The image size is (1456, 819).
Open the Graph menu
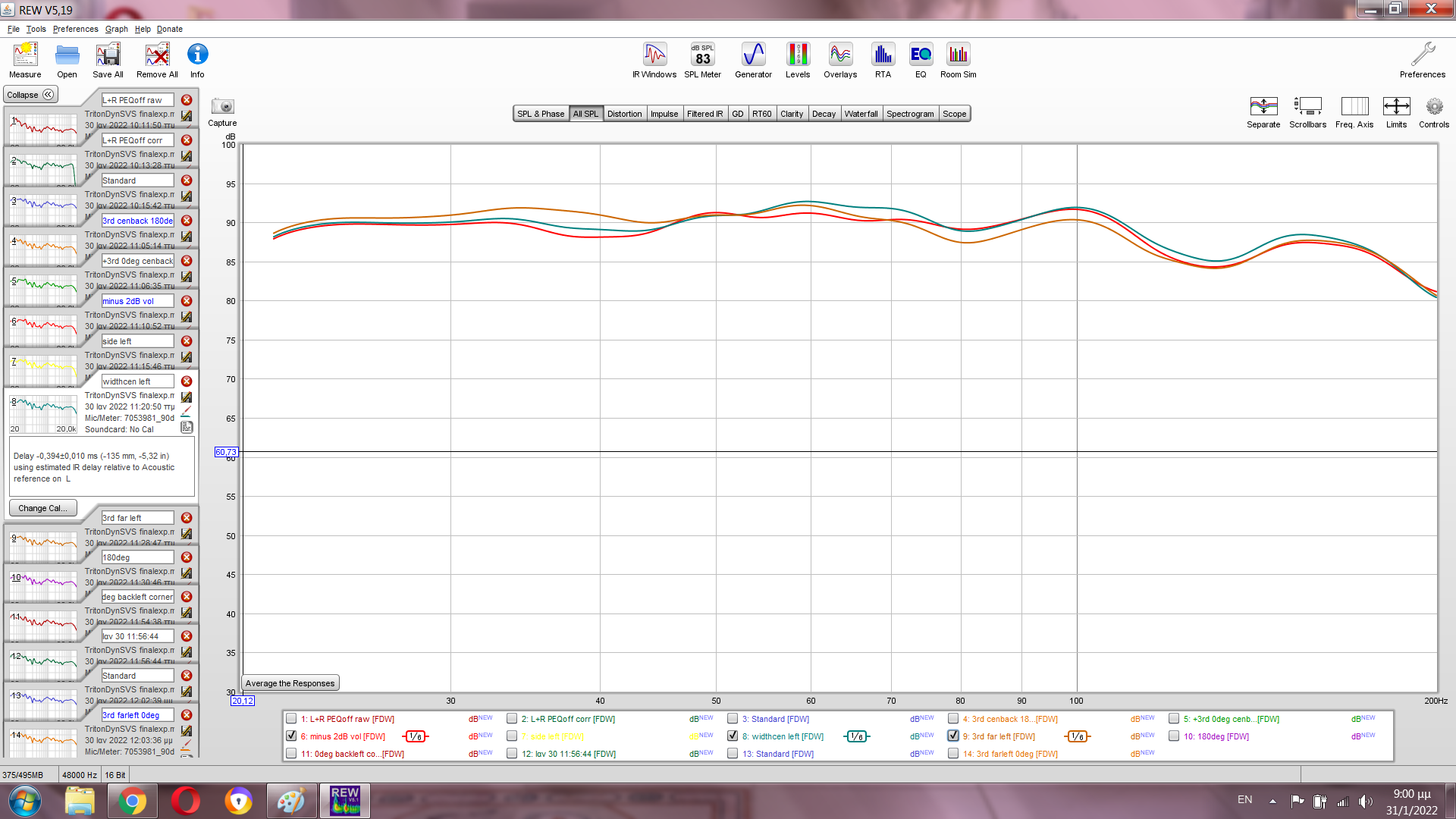click(x=116, y=29)
